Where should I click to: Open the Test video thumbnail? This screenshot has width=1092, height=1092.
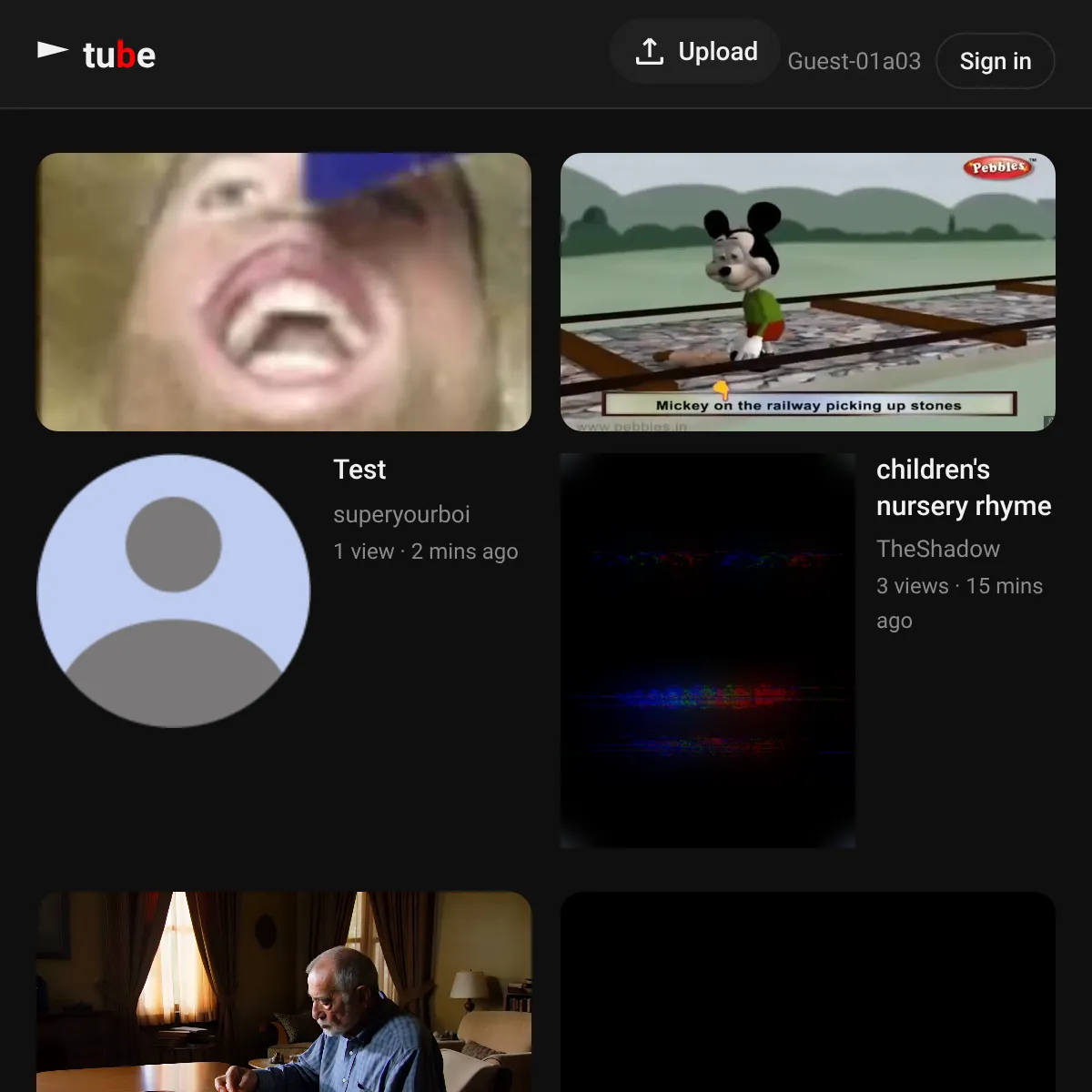(284, 292)
